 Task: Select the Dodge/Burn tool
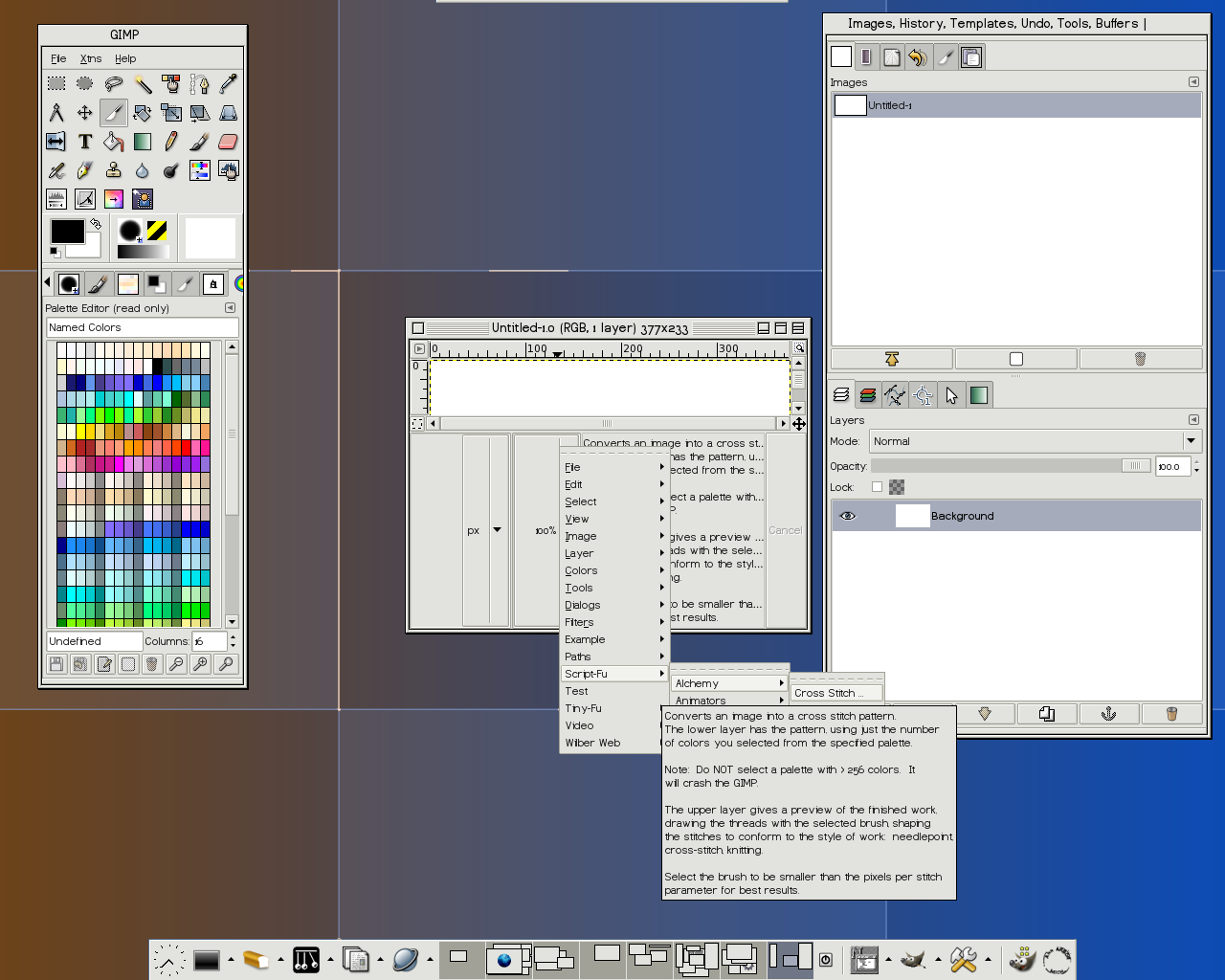pyautogui.click(x=171, y=170)
